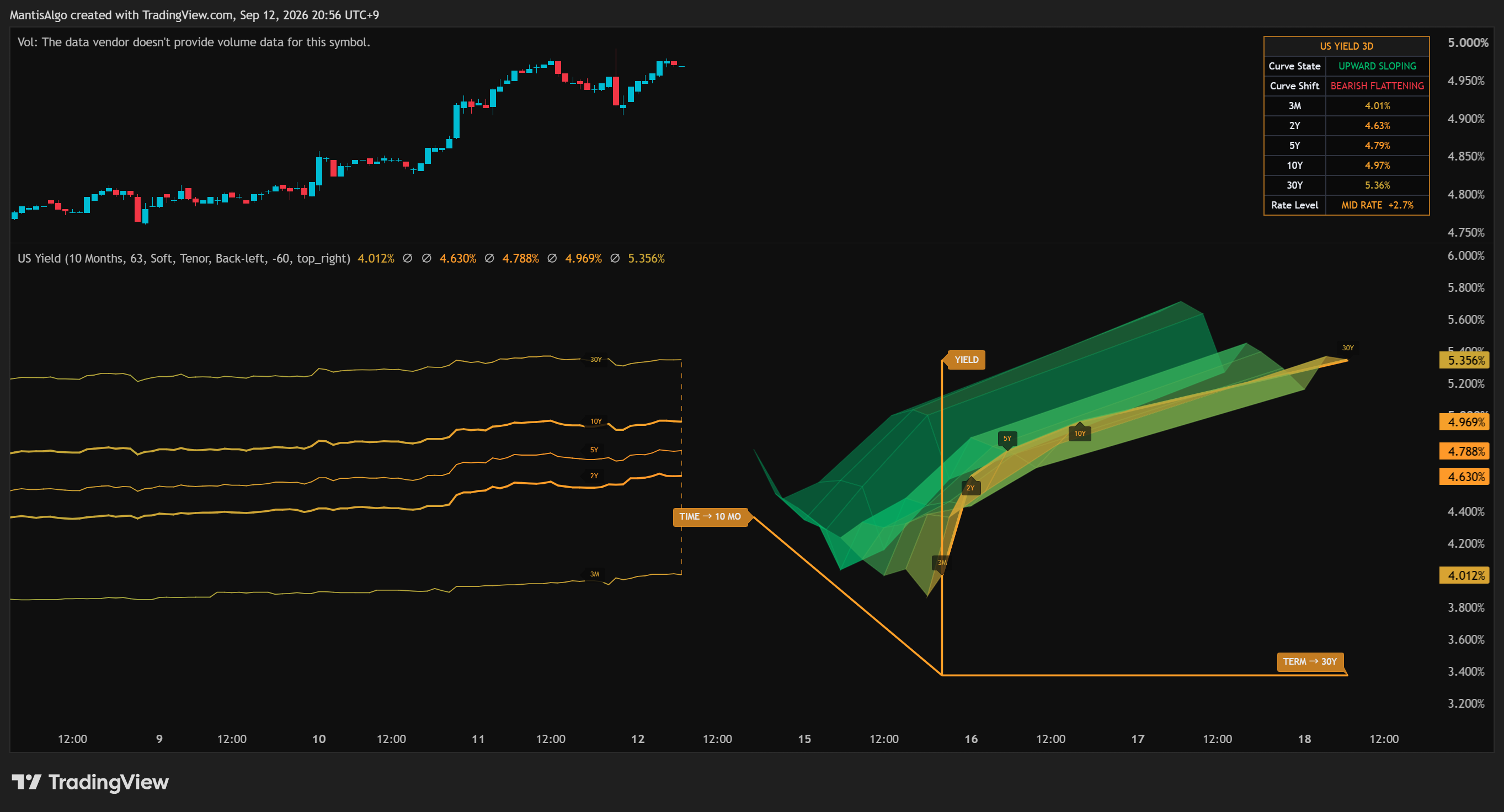Click the MID RATE +2.7% rate level cell

pyautogui.click(x=1377, y=205)
